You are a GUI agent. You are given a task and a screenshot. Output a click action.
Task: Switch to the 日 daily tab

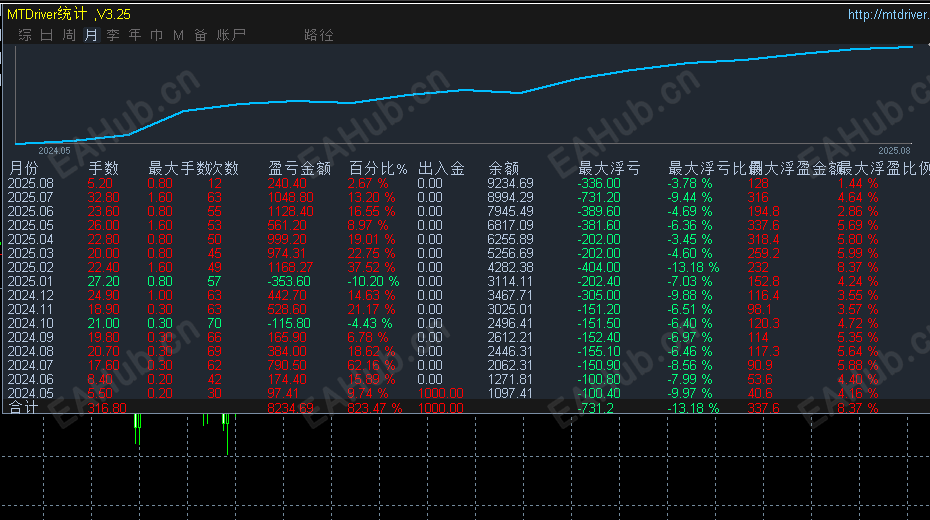[x=47, y=35]
